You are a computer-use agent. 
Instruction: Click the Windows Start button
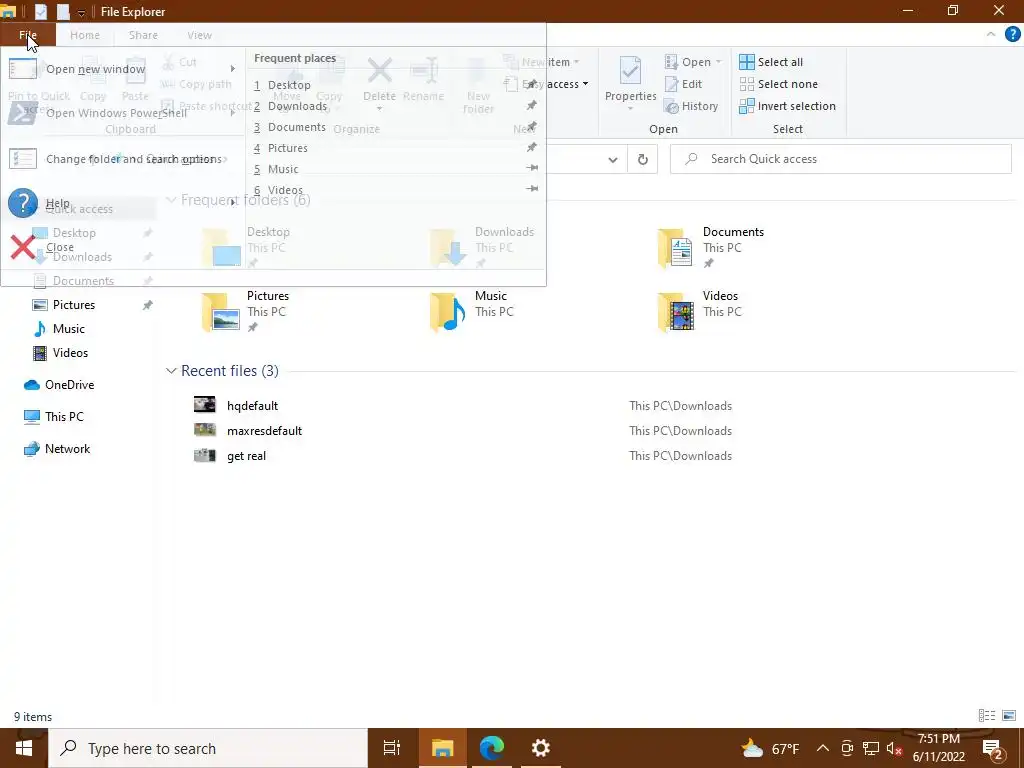(x=24, y=748)
